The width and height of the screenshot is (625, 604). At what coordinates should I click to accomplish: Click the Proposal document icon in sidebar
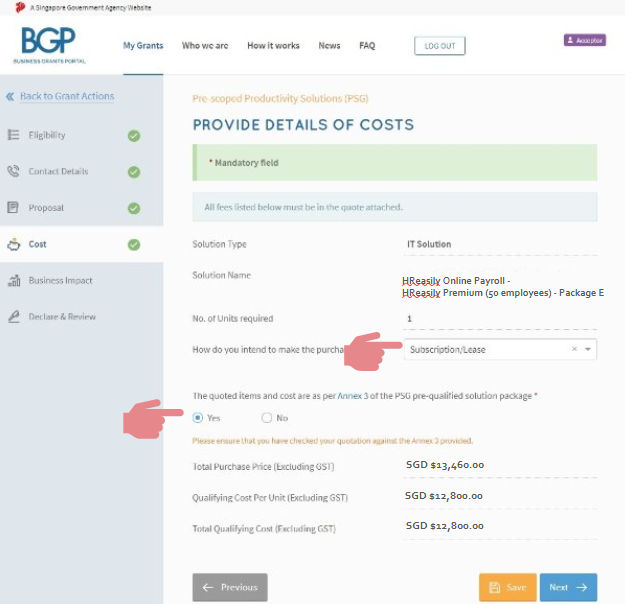tap(13, 208)
